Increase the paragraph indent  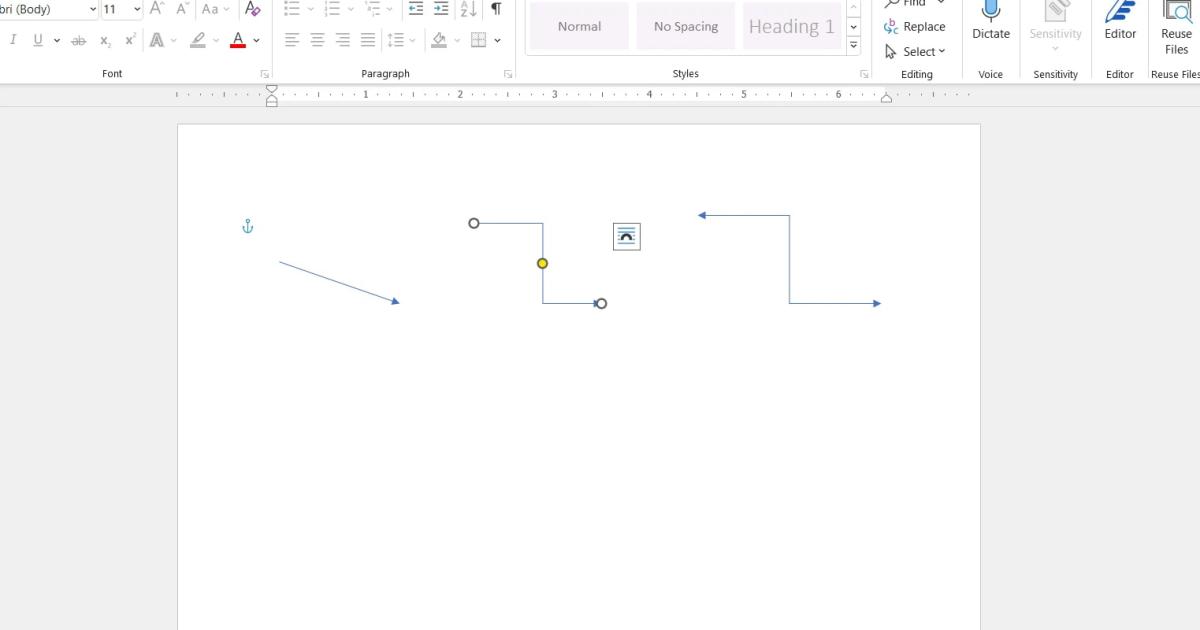click(x=441, y=9)
